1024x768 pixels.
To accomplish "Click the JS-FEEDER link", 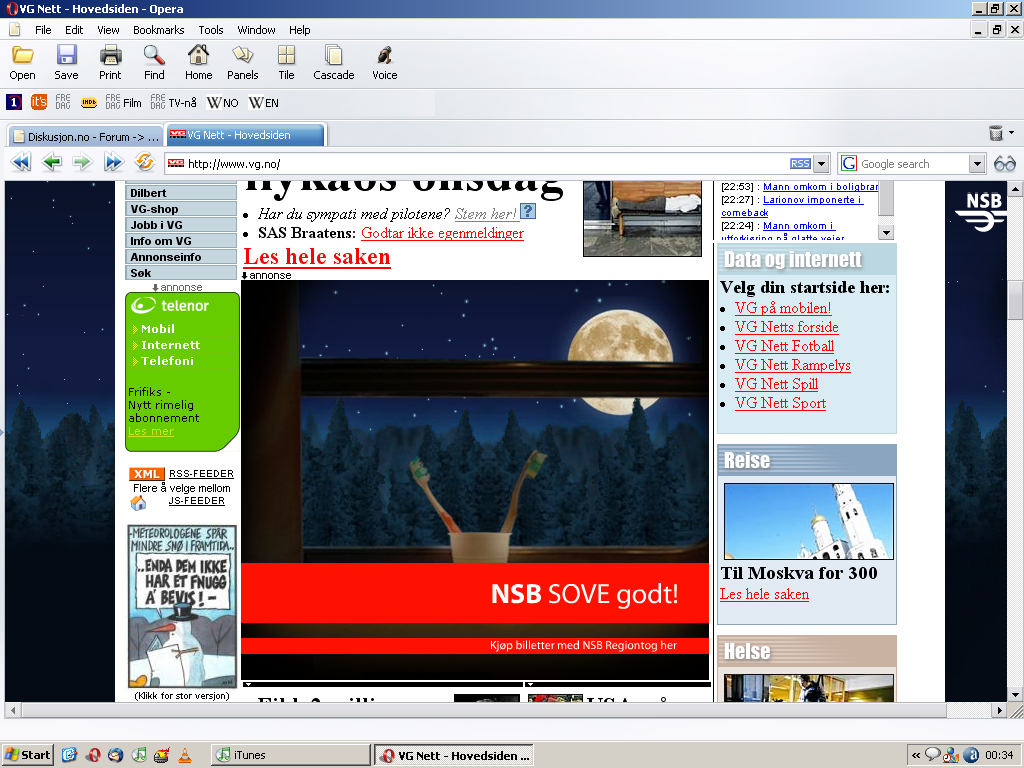I will click(196, 500).
